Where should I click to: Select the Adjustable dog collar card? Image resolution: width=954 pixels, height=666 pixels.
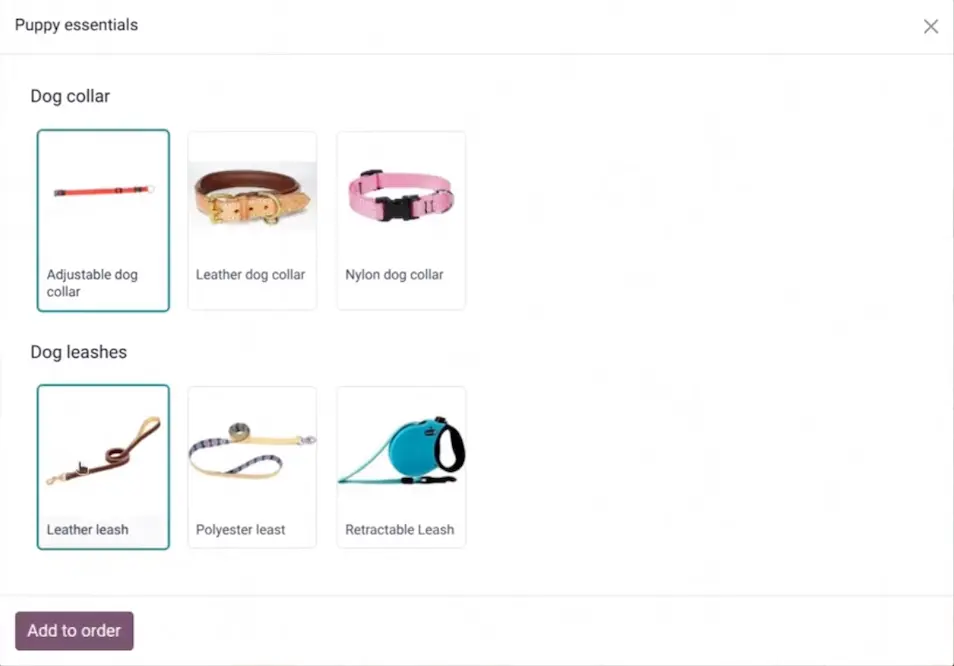pos(103,220)
